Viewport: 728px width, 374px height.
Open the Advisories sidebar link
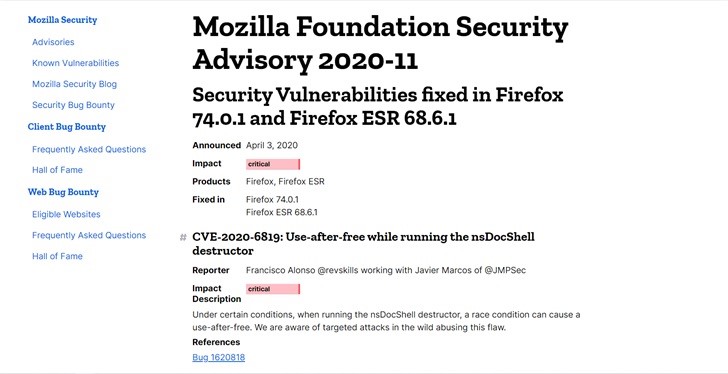[x=53, y=42]
